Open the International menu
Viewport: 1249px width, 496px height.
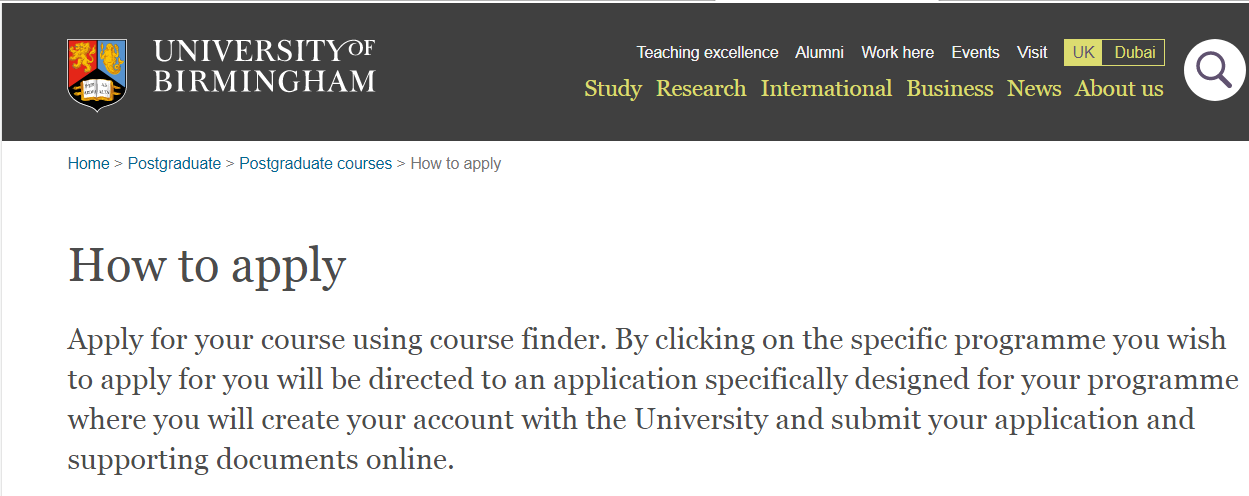click(826, 89)
